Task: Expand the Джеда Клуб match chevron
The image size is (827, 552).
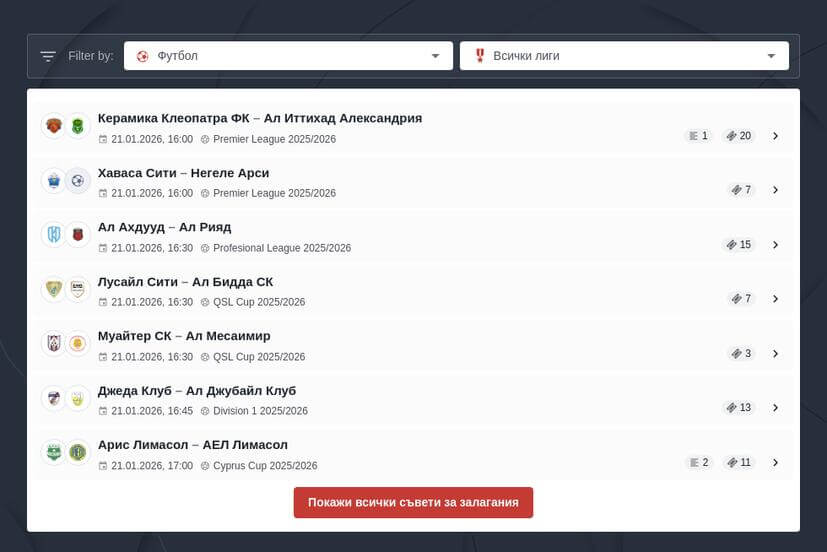Action: [x=775, y=408]
